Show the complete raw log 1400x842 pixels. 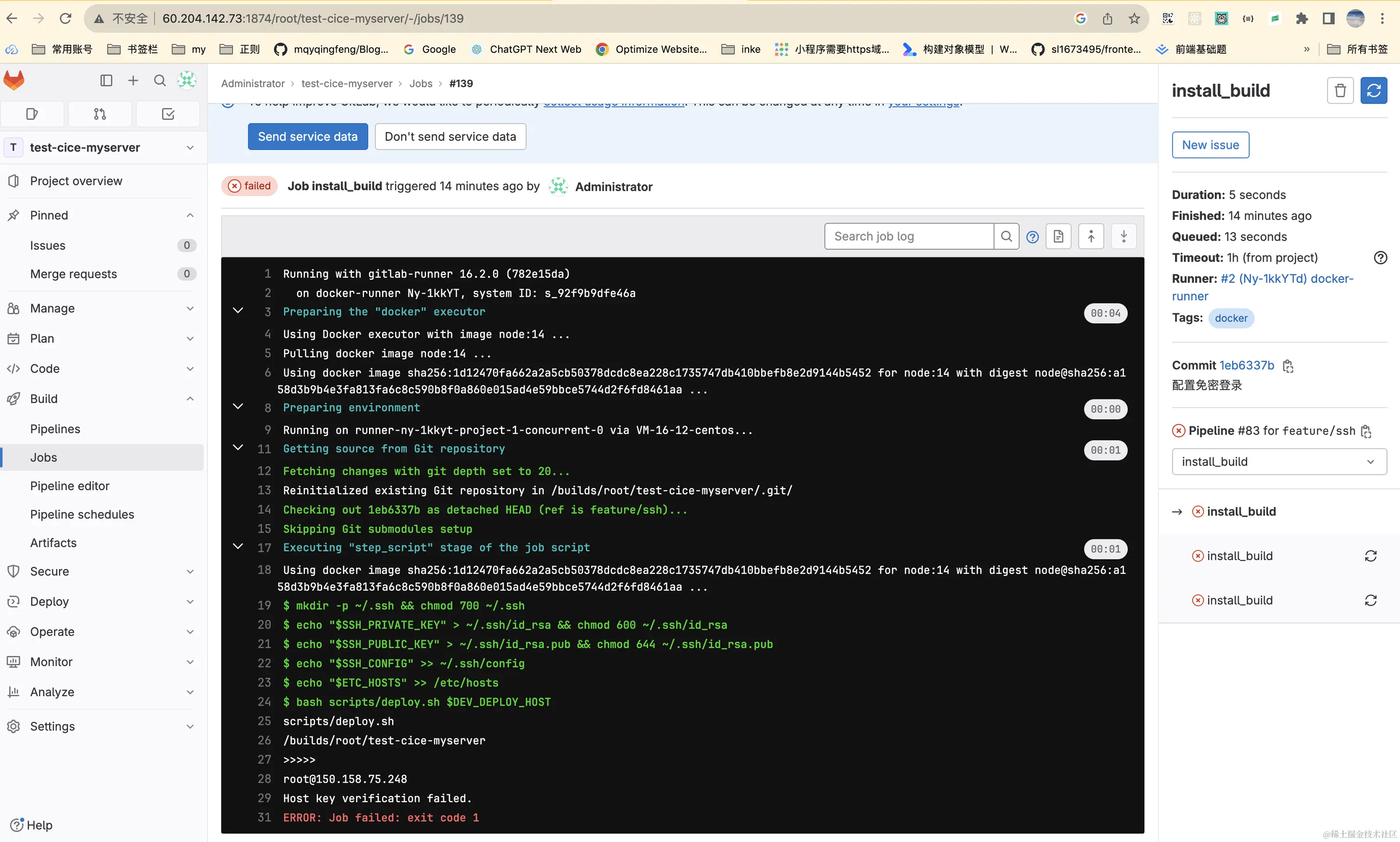[x=1058, y=237]
